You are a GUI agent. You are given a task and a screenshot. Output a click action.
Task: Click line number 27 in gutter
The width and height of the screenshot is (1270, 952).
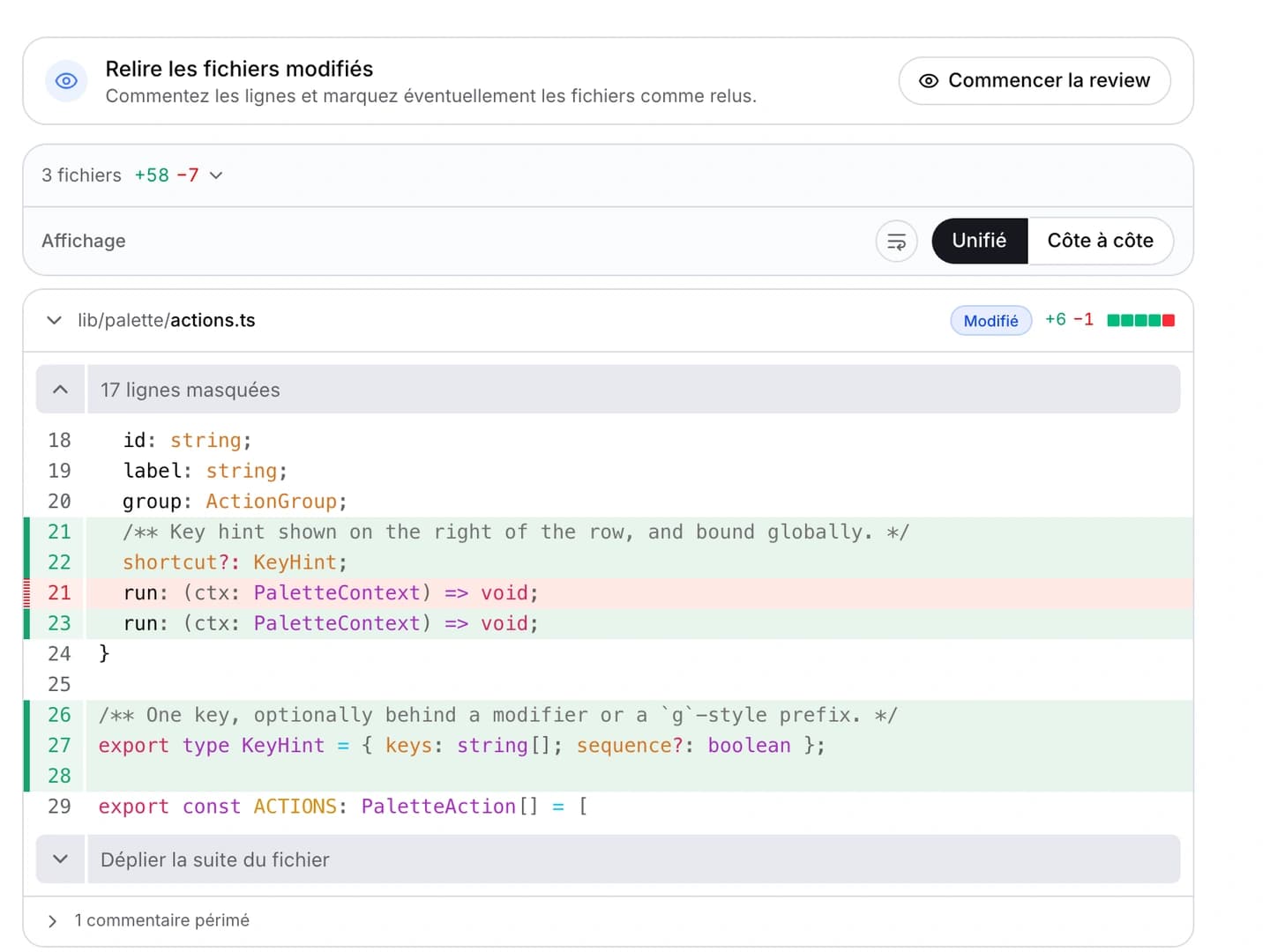tap(59, 745)
